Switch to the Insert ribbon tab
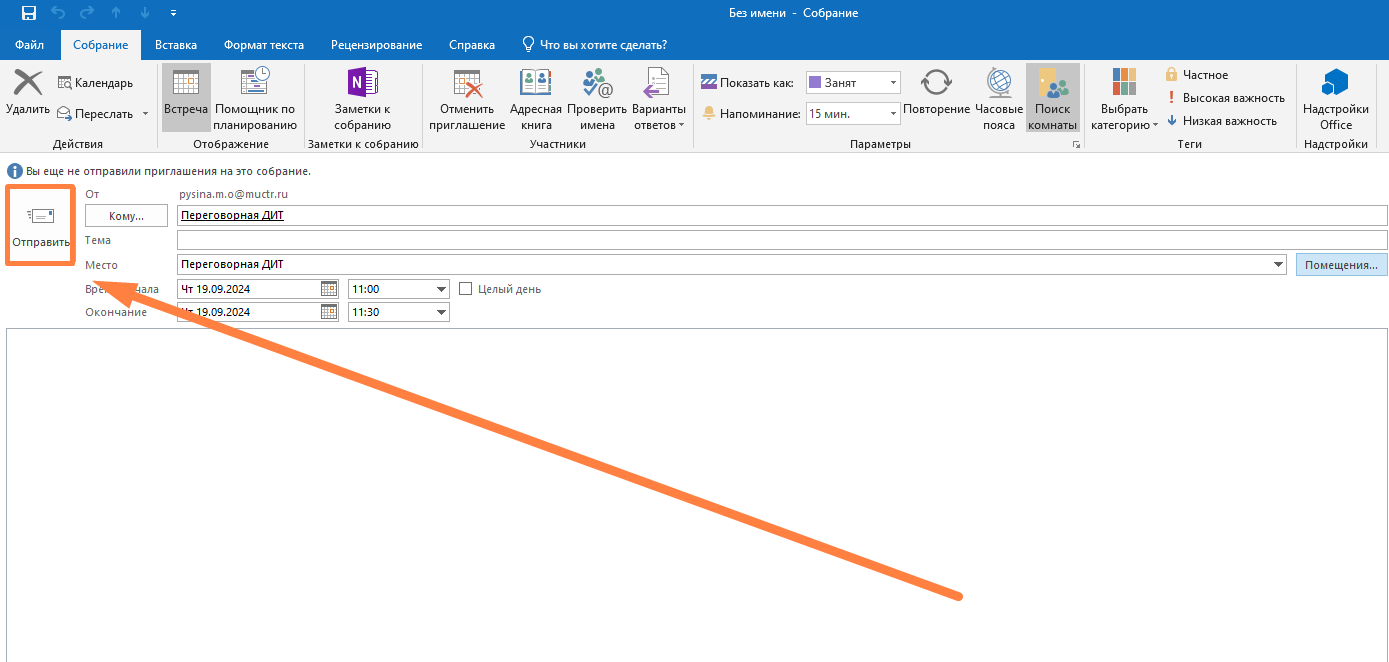 click(176, 45)
